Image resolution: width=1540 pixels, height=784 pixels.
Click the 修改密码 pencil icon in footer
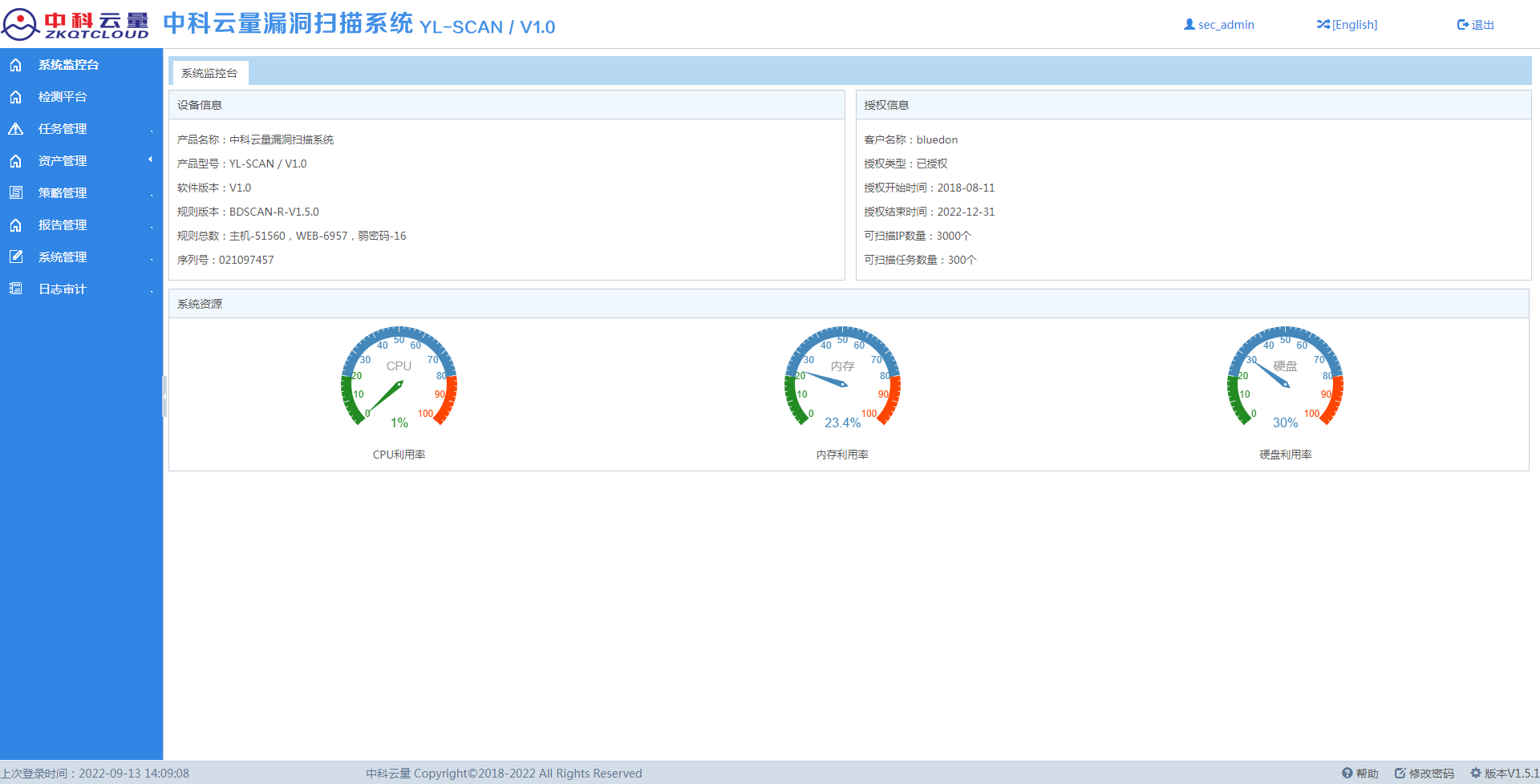tap(1400, 774)
